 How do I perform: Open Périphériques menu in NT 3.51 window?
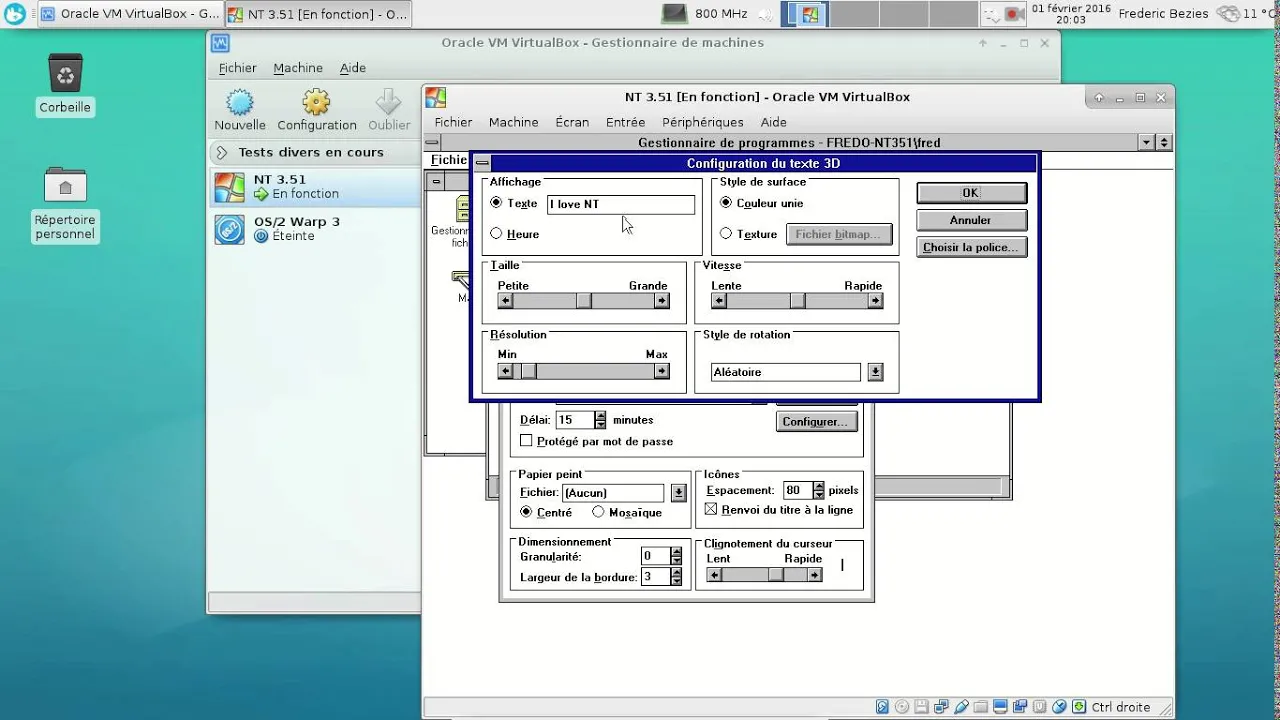point(703,122)
